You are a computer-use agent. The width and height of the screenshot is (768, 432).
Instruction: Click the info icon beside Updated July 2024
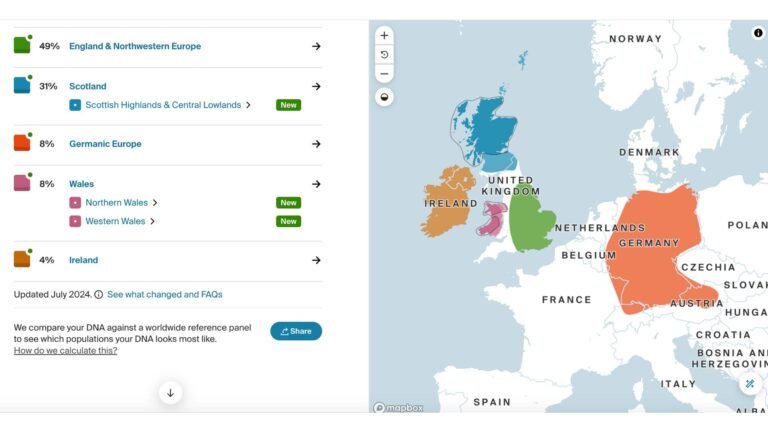click(98, 295)
